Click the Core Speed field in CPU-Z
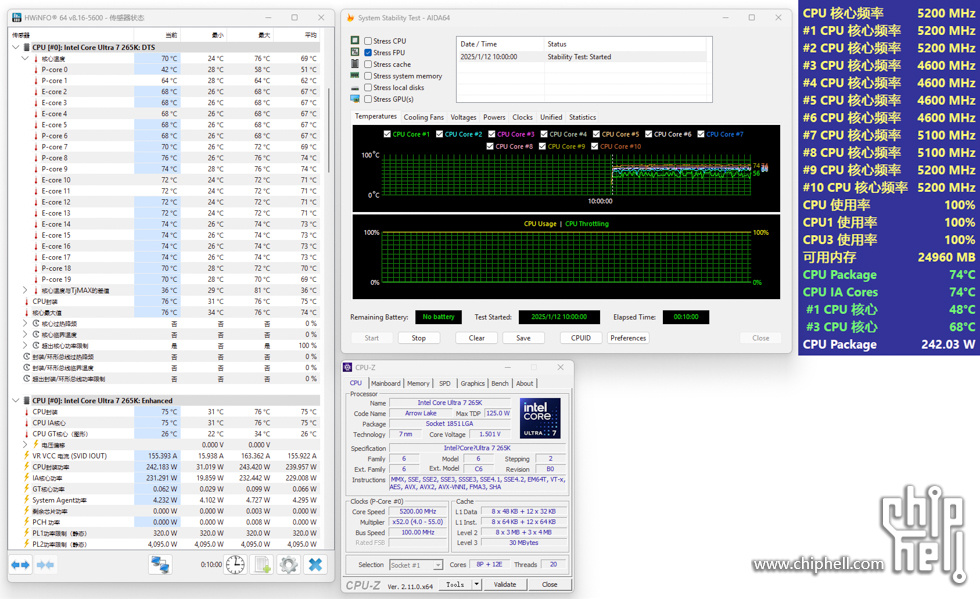Viewport: 980px width, 599px height. coord(418,511)
